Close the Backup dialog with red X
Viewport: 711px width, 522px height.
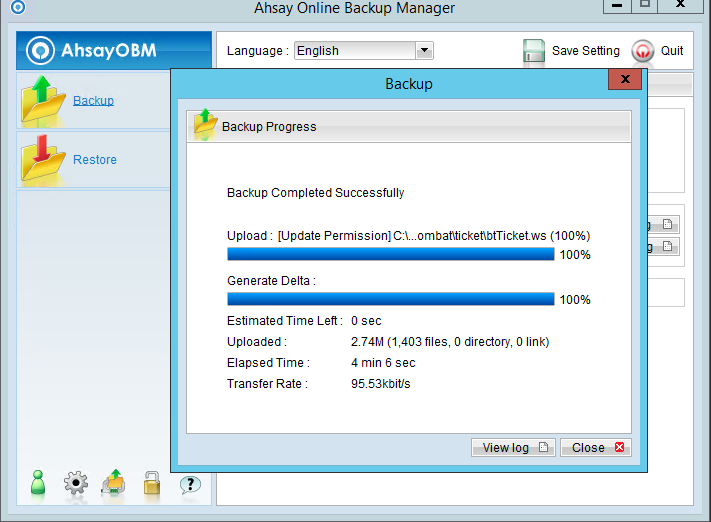click(625, 79)
